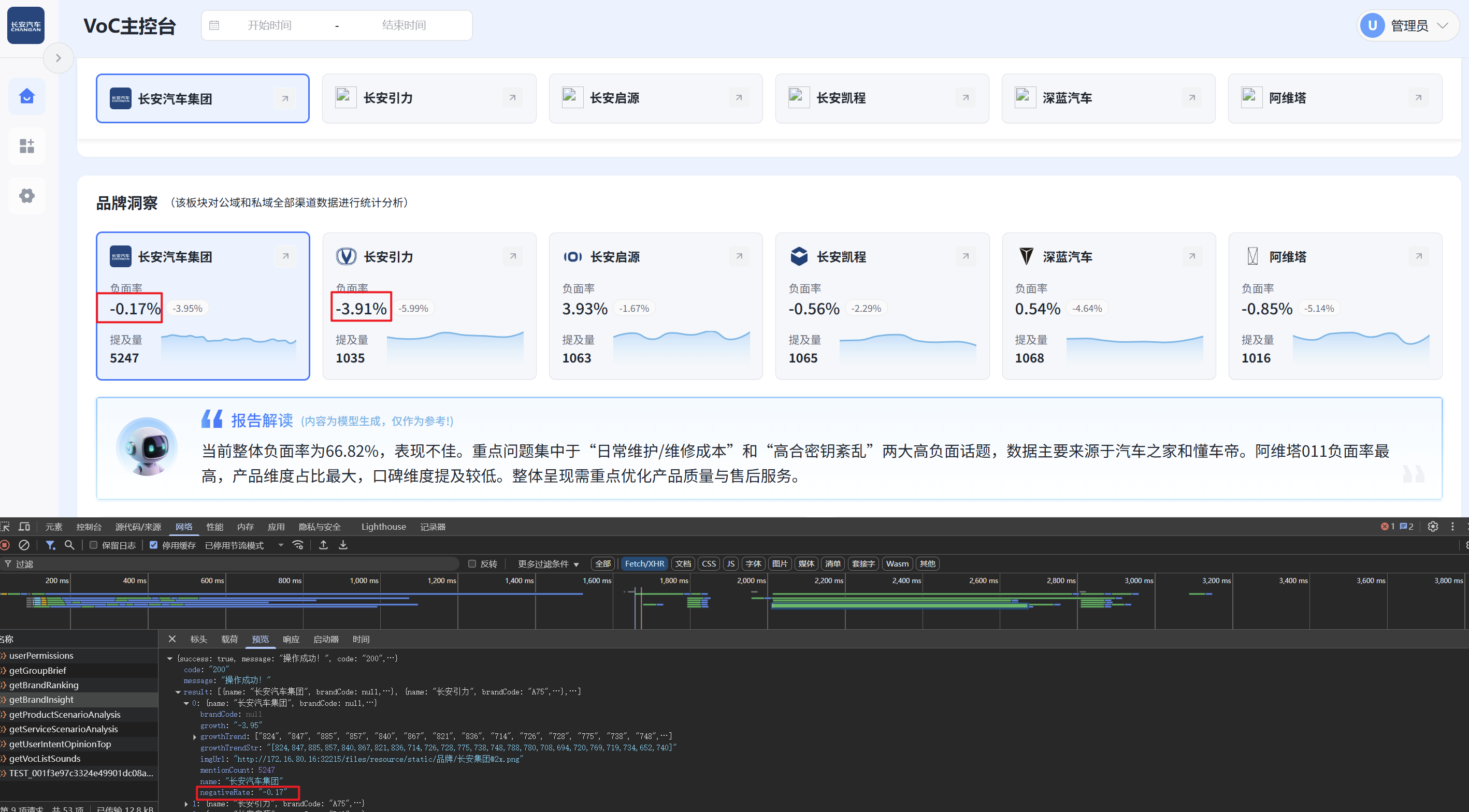Open 阿维塔 top card arrow icon
Viewport: 1469px width, 812px height.
[x=1418, y=97]
